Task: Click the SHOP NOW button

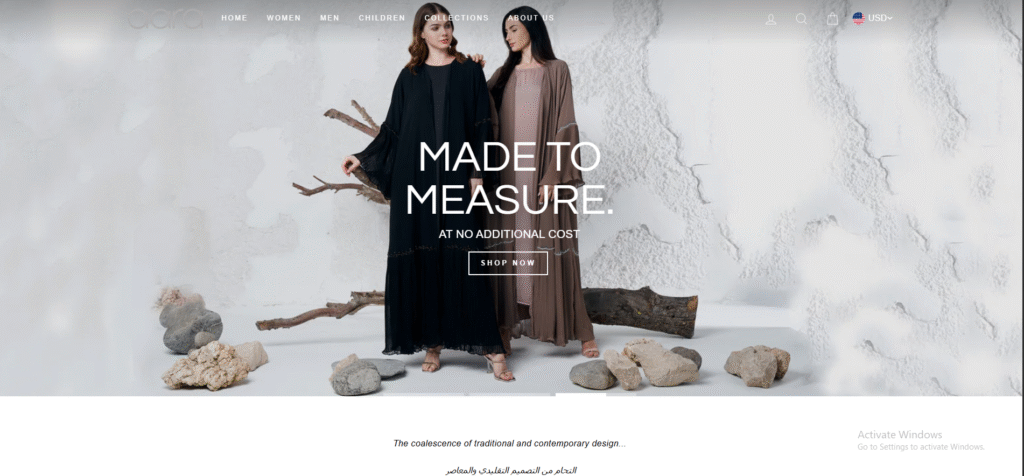Action: pos(508,263)
